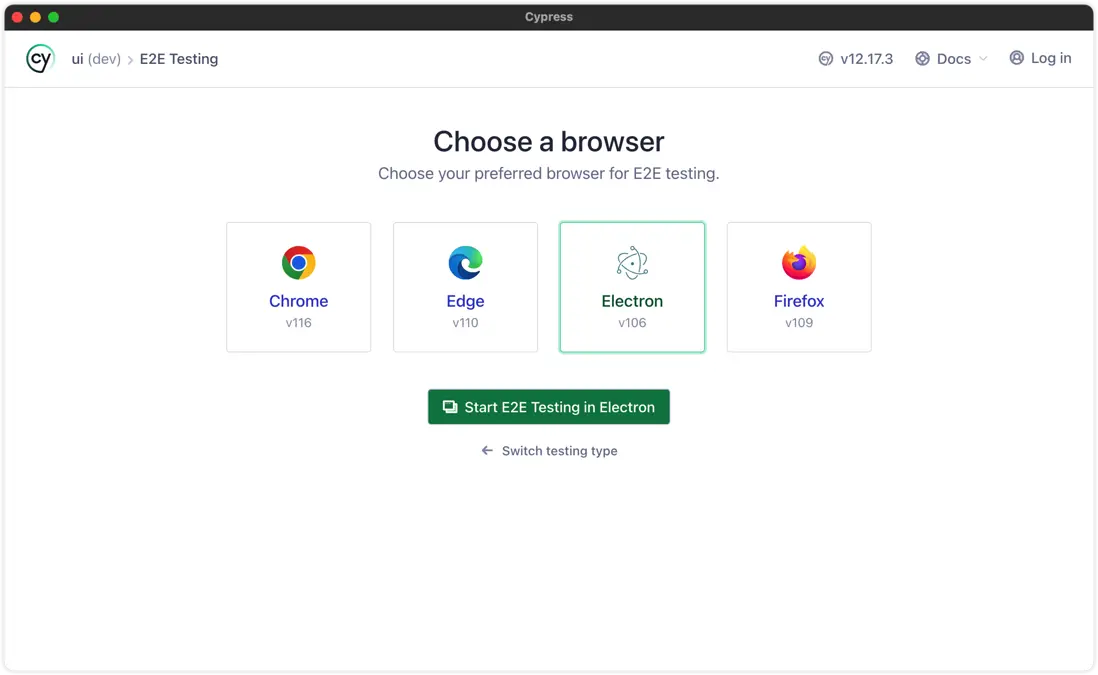Click the preferred browser subtitle text
The width and height of the screenshot is (1098, 675).
click(x=548, y=173)
